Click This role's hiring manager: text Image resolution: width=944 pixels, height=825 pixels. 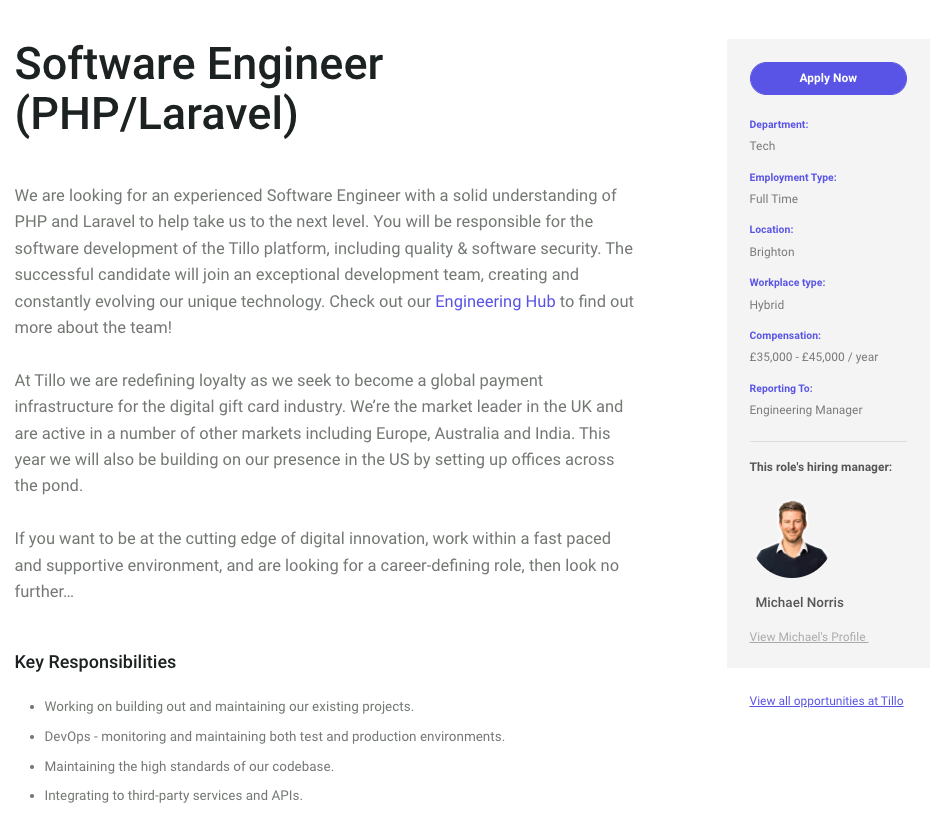(820, 467)
